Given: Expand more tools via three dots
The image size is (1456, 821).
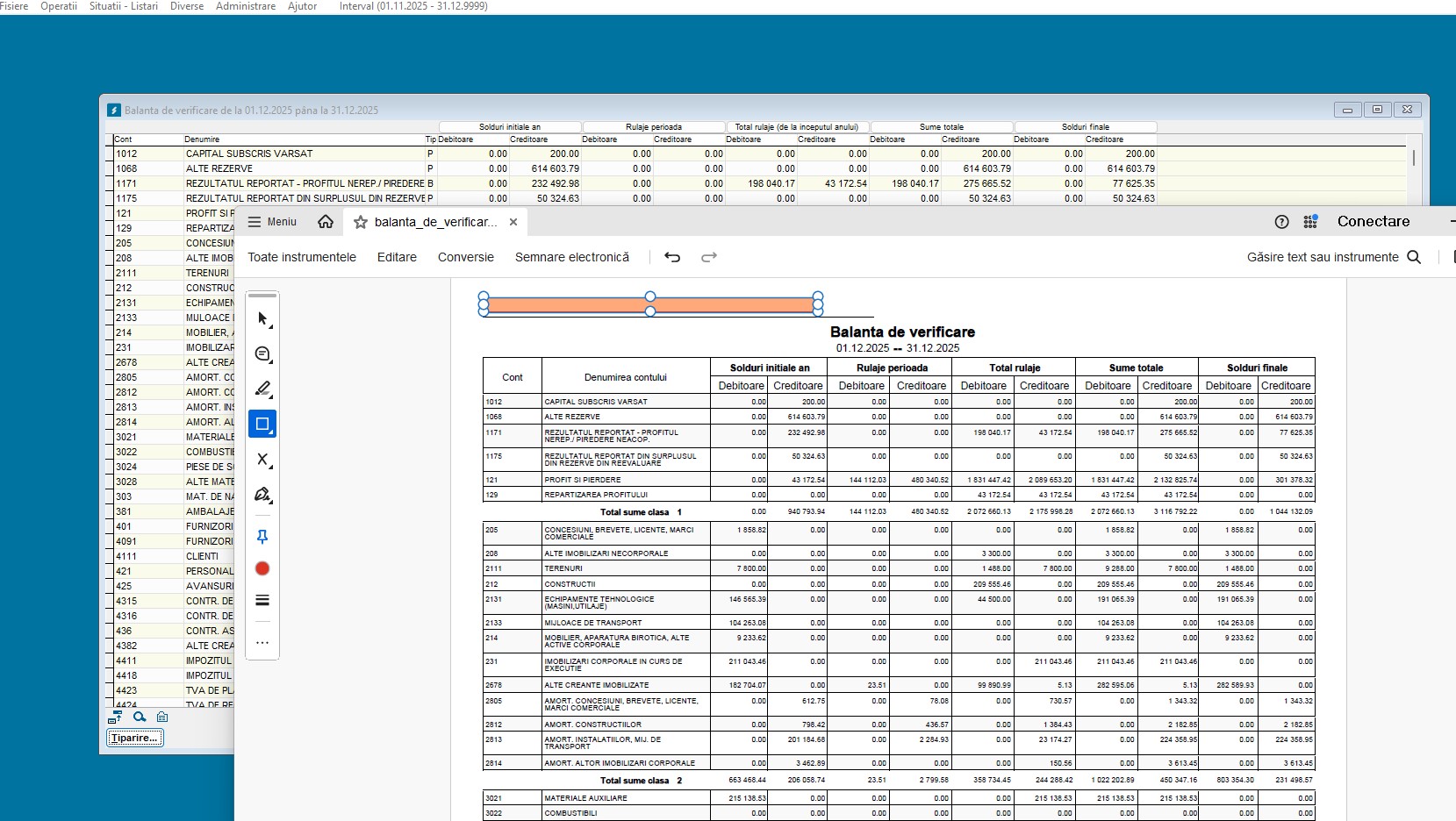Looking at the screenshot, I should (262, 643).
